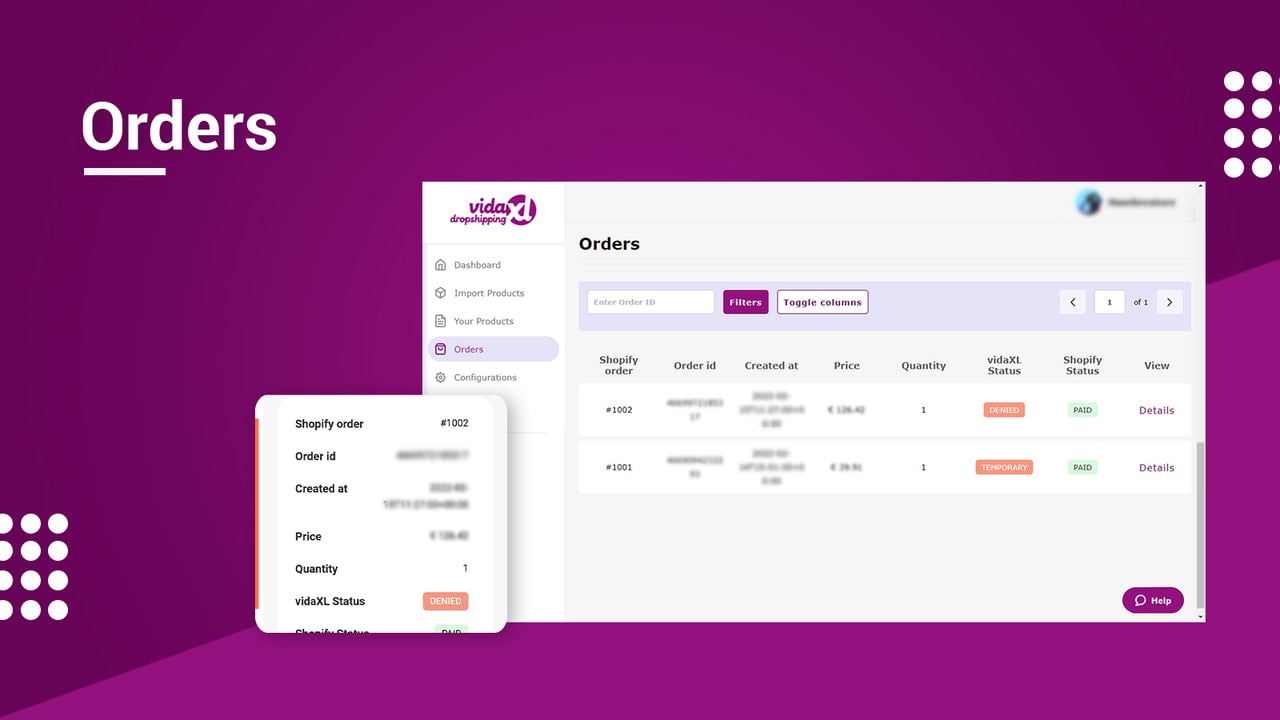
Task: Select Orders in the sidebar
Action: tap(493, 349)
